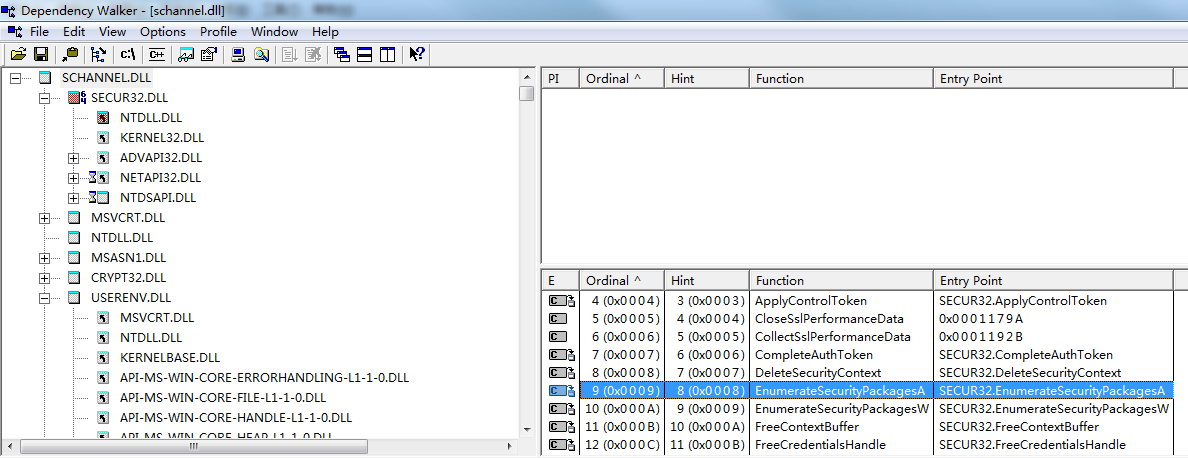Click the KERNEL32.DLL module icon
The height and width of the screenshot is (458, 1188).
click(x=104, y=137)
